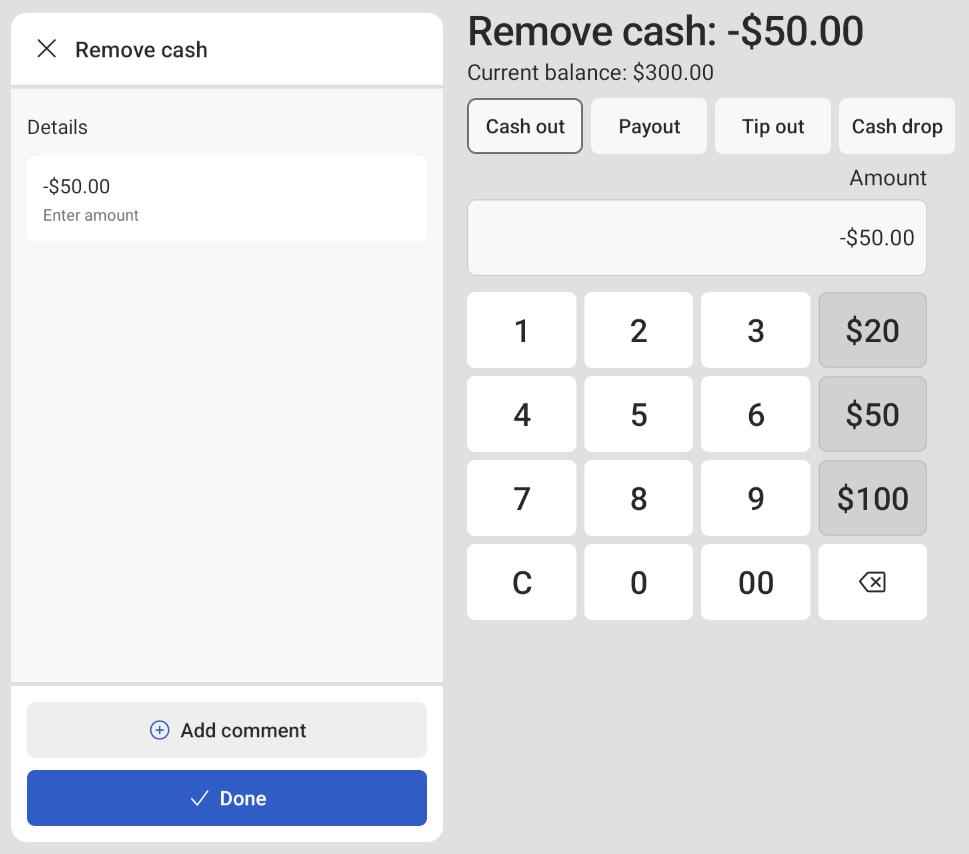This screenshot has height=854, width=969.
Task: Select the $20 quick amount button
Action: [x=873, y=331]
